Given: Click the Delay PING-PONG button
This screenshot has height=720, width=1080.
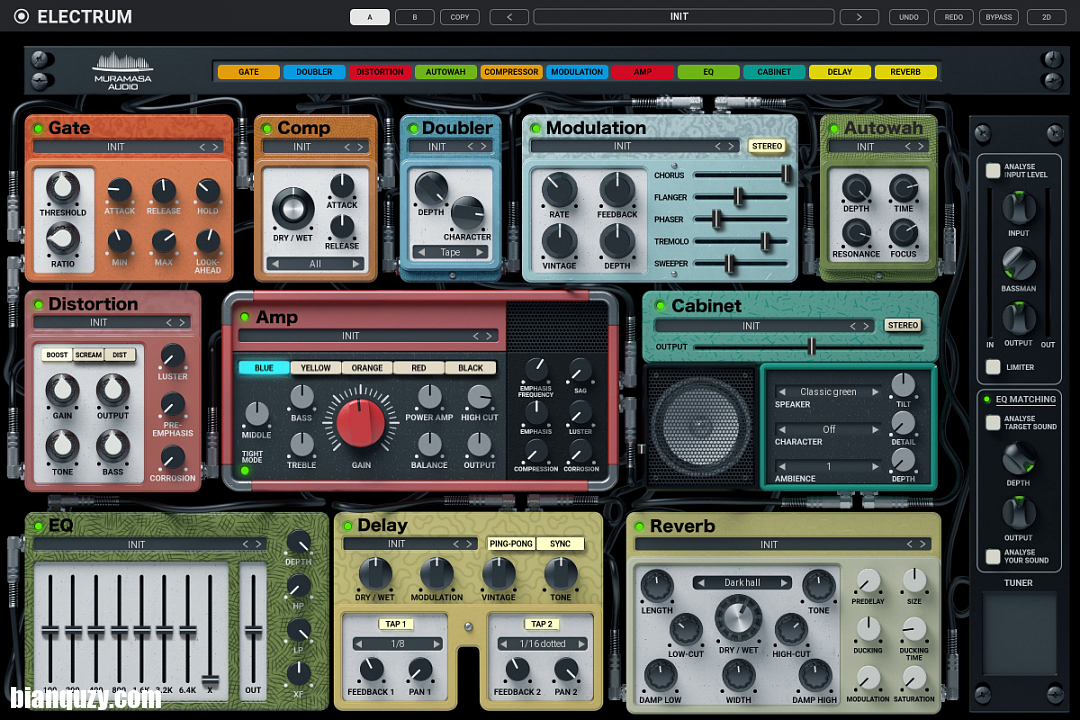Looking at the screenshot, I should pyautogui.click(x=510, y=544).
